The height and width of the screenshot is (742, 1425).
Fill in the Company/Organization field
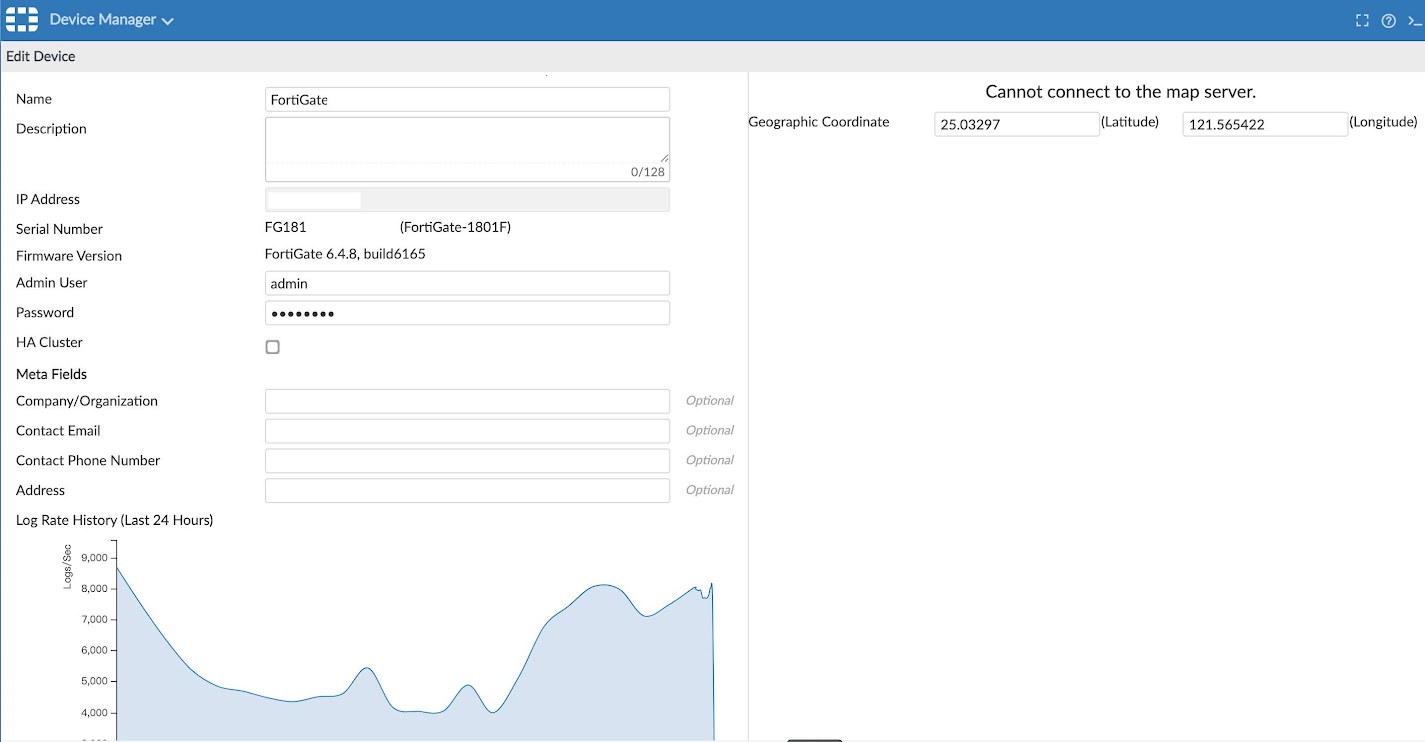[x=467, y=401]
